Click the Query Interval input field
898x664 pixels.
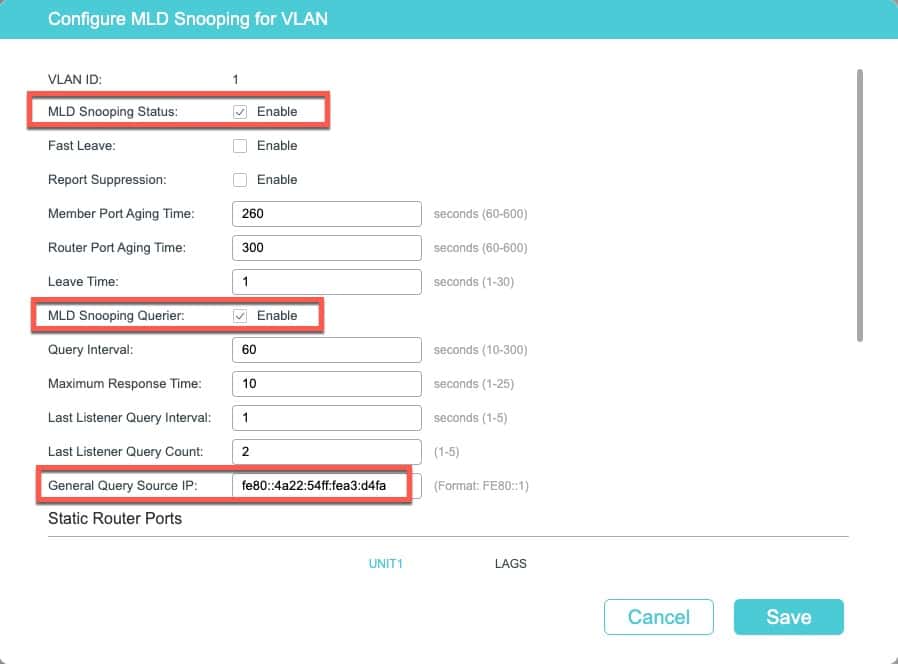coord(327,349)
